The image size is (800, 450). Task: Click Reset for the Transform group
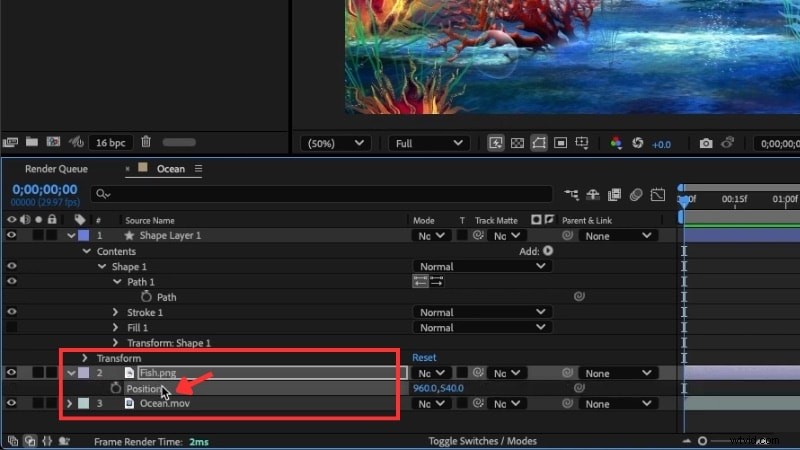(424, 358)
